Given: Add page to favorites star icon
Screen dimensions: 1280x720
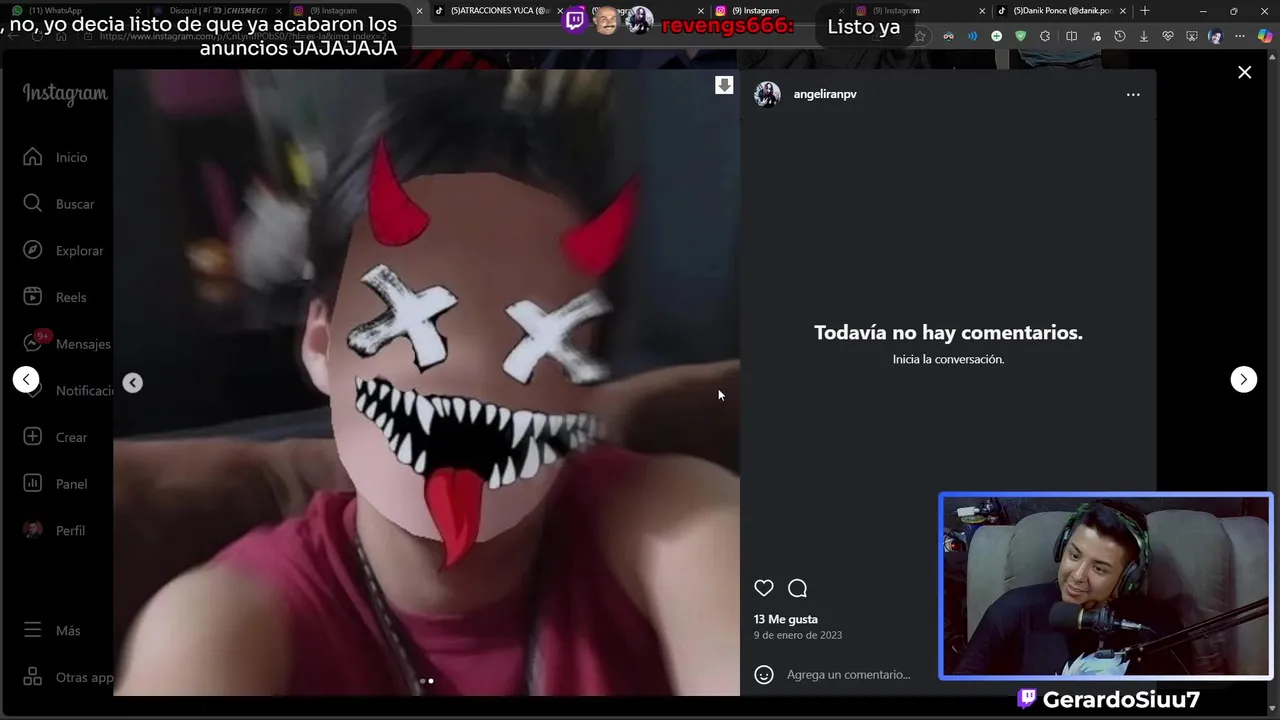Looking at the screenshot, I should 920,36.
